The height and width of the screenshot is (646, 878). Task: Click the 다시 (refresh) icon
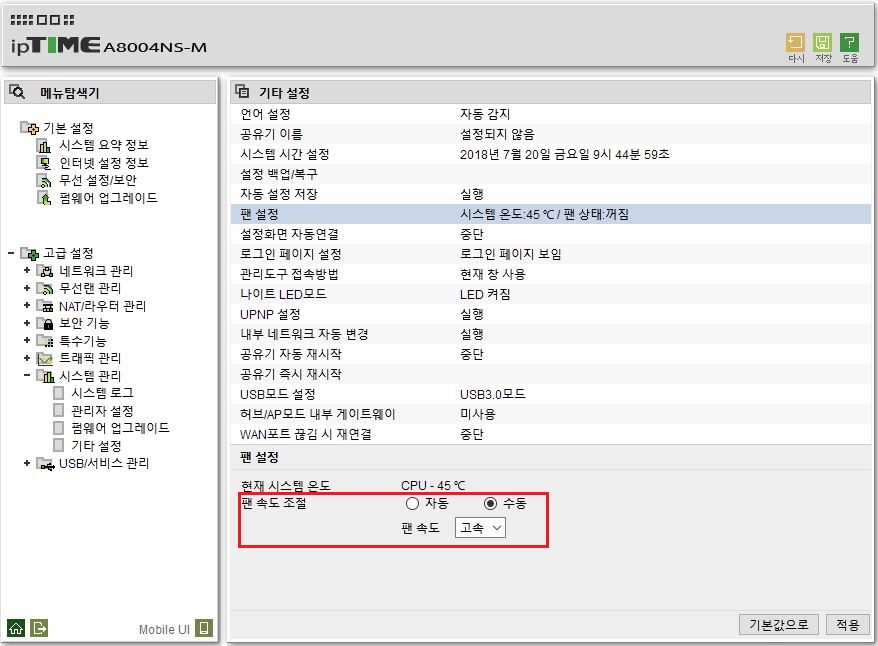[x=795, y=42]
